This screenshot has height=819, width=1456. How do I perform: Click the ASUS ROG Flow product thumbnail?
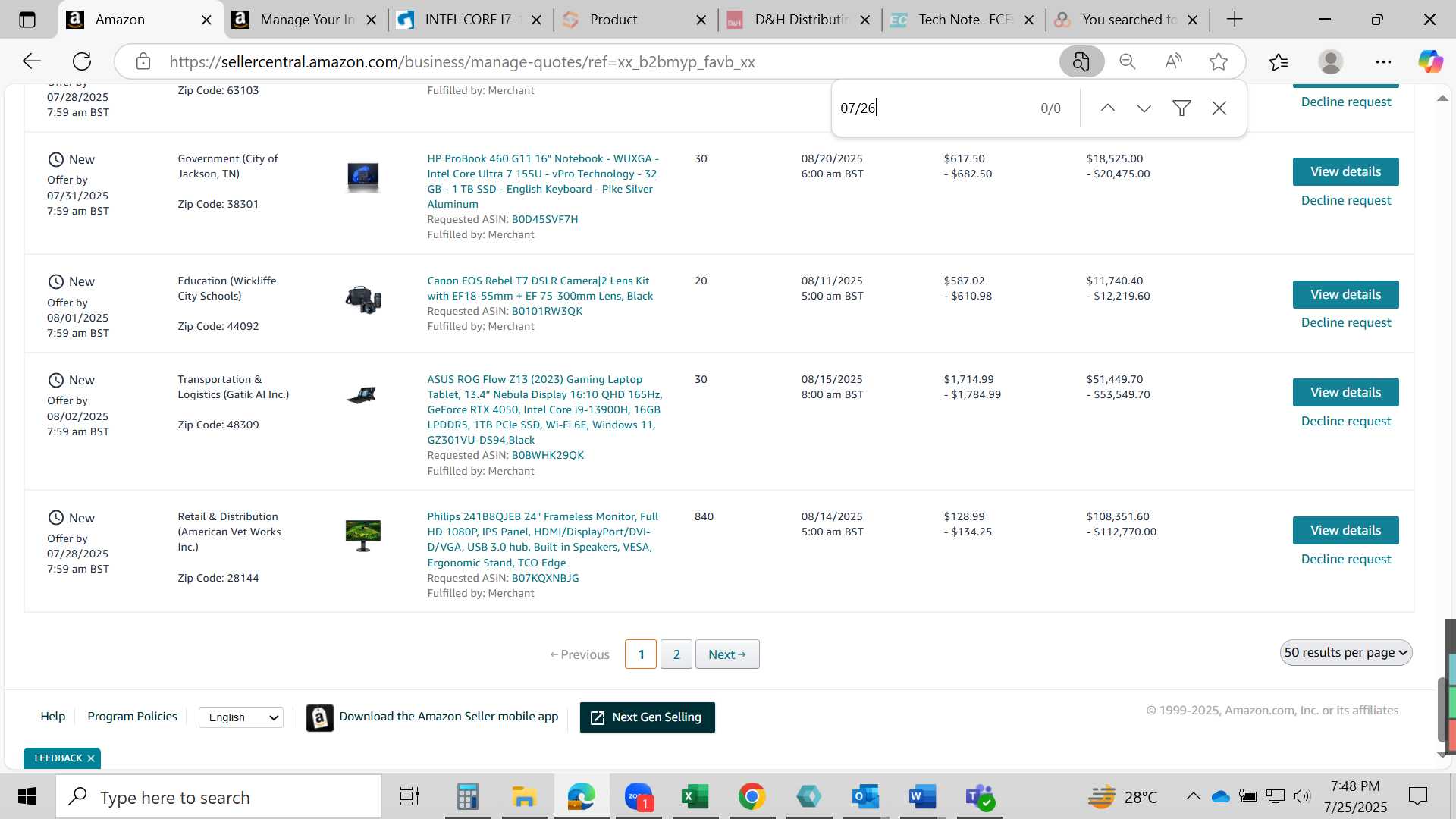coord(362,395)
